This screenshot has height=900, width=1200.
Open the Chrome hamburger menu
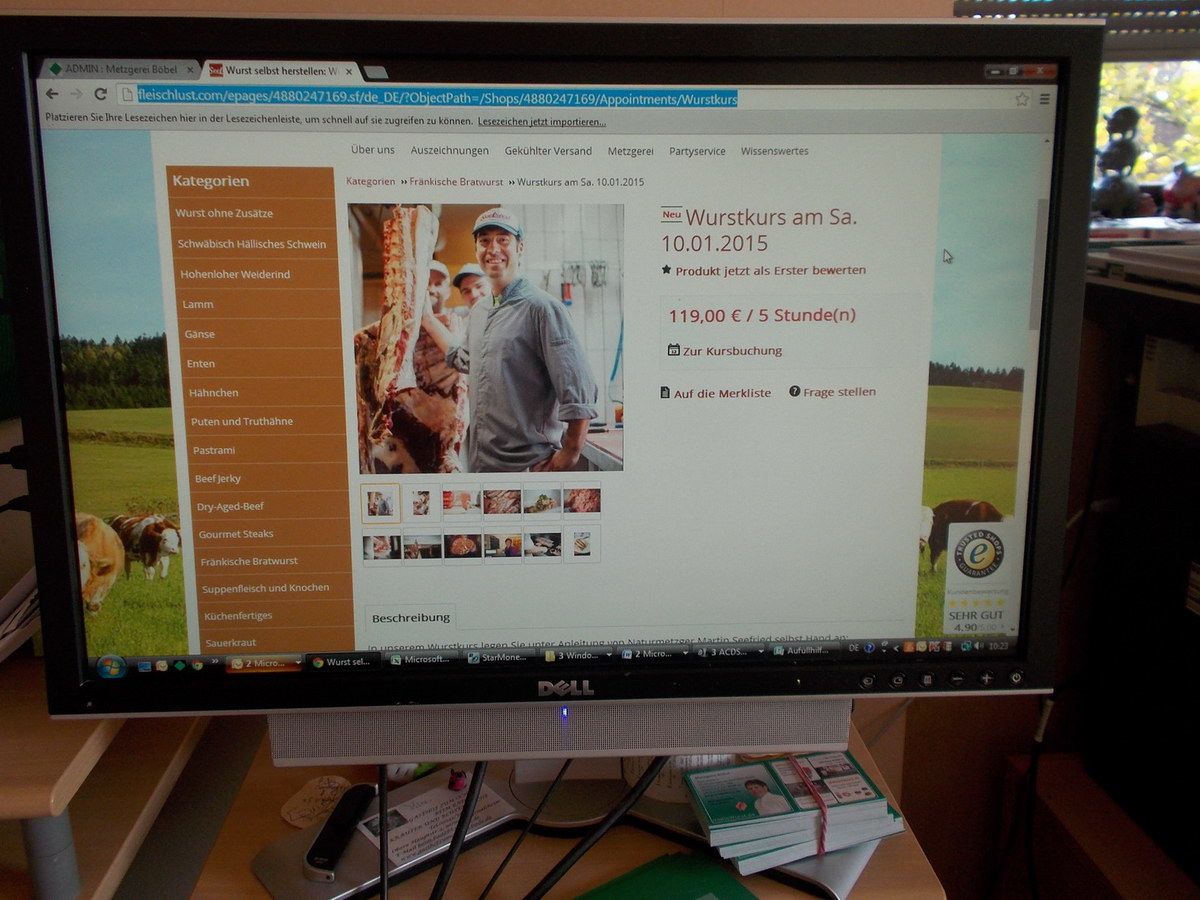[1045, 99]
